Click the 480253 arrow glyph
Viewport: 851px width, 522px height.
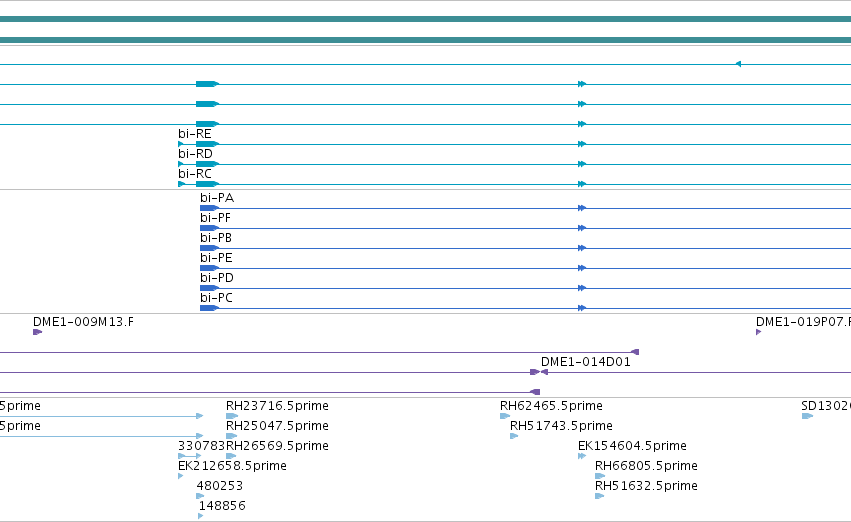(200, 496)
